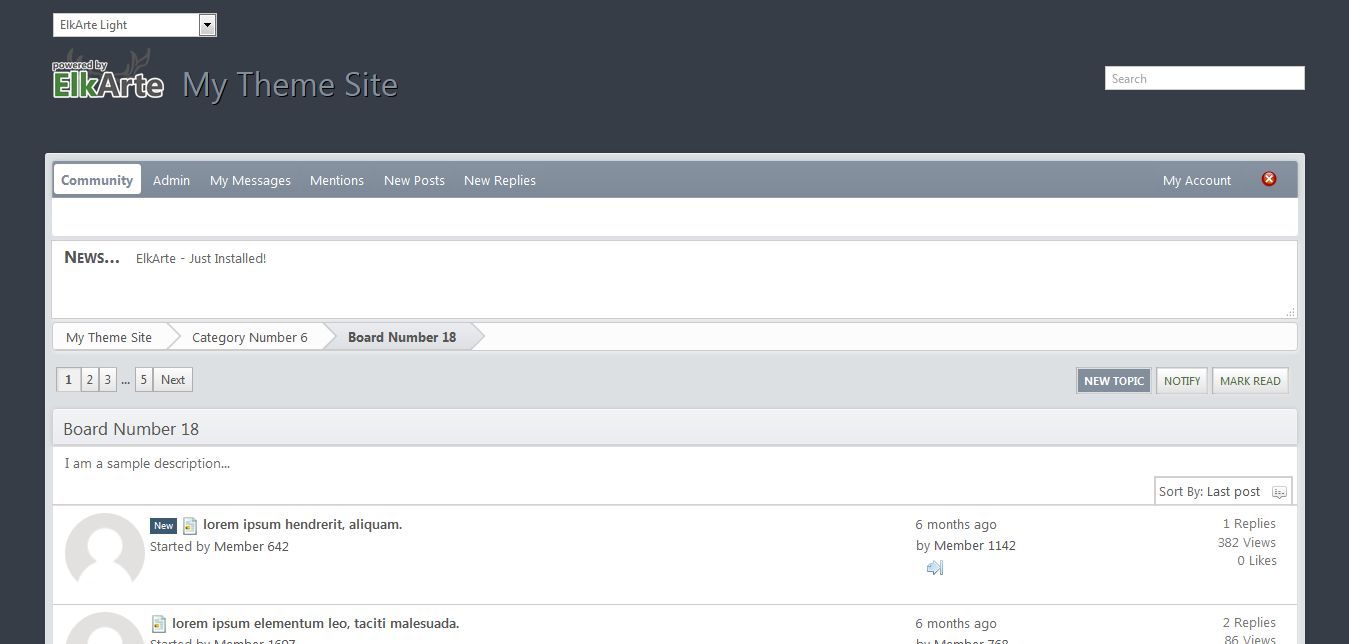Open the Sort By Last post dropdown
1349x644 pixels.
coord(1223,491)
